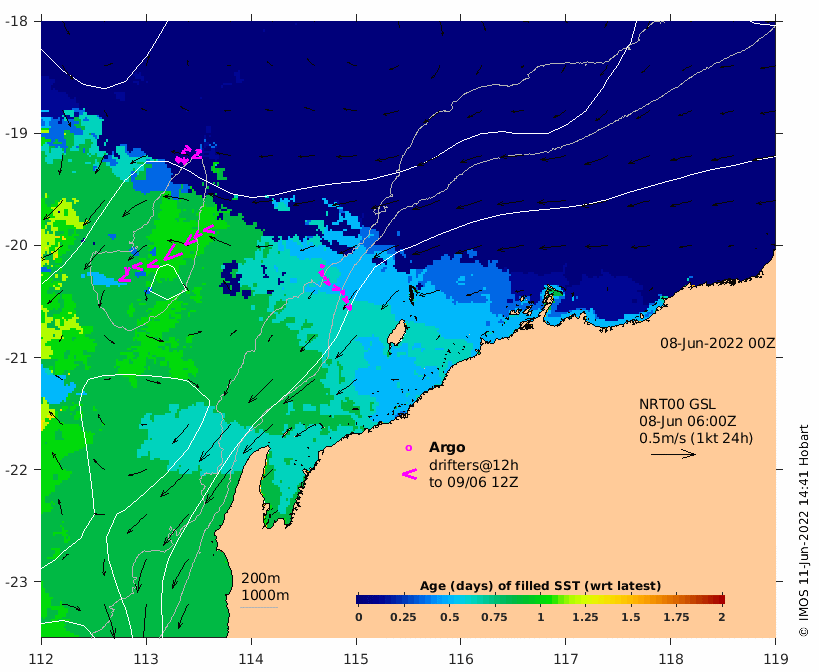Screen dimensions: 819x672
Task: Click the small island near 20.8S 115.4E
Action: click(397, 333)
